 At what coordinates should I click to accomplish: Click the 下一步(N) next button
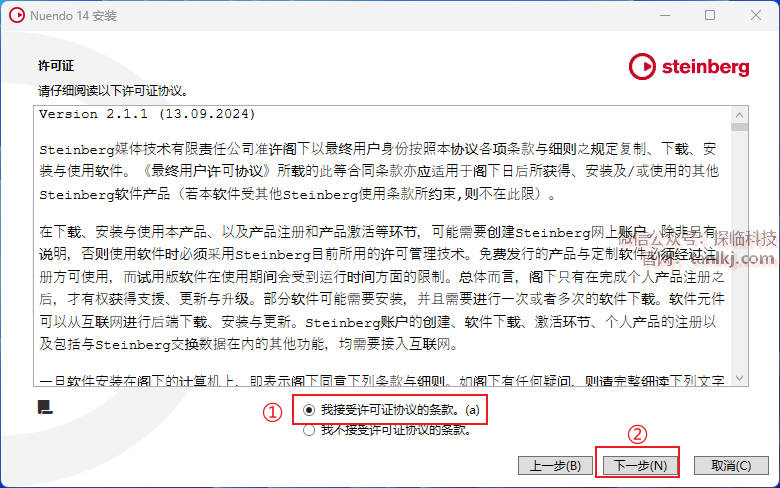point(640,466)
